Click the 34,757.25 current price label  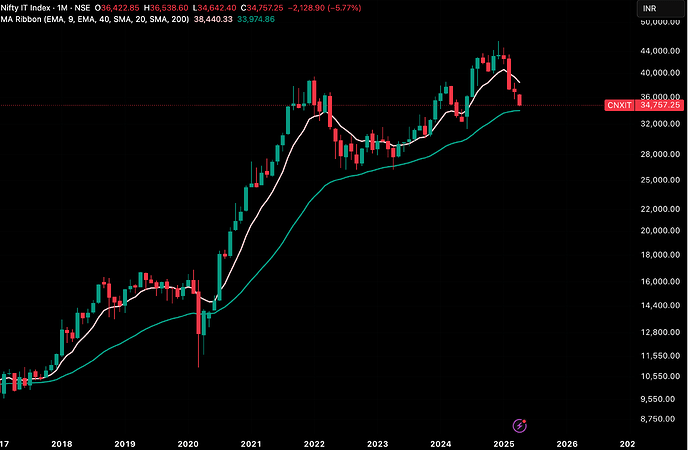pyautogui.click(x=660, y=105)
